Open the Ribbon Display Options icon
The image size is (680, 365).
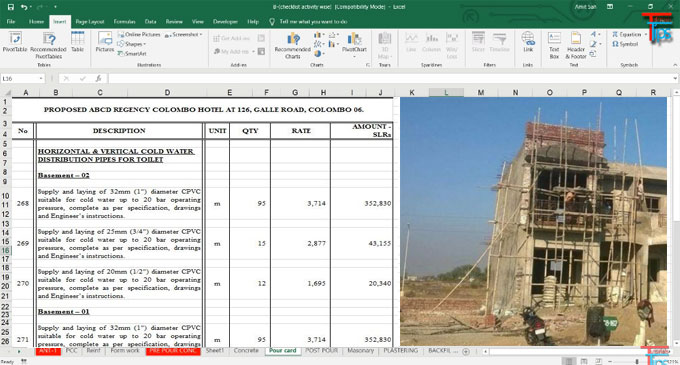[x=610, y=7]
